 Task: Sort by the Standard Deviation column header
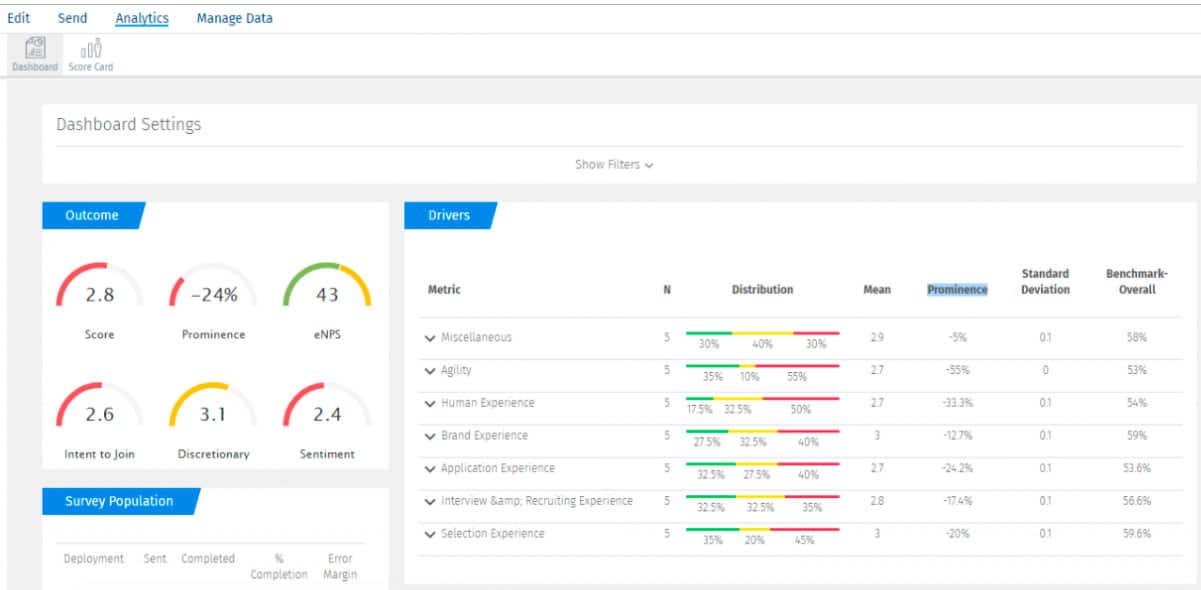(1045, 281)
